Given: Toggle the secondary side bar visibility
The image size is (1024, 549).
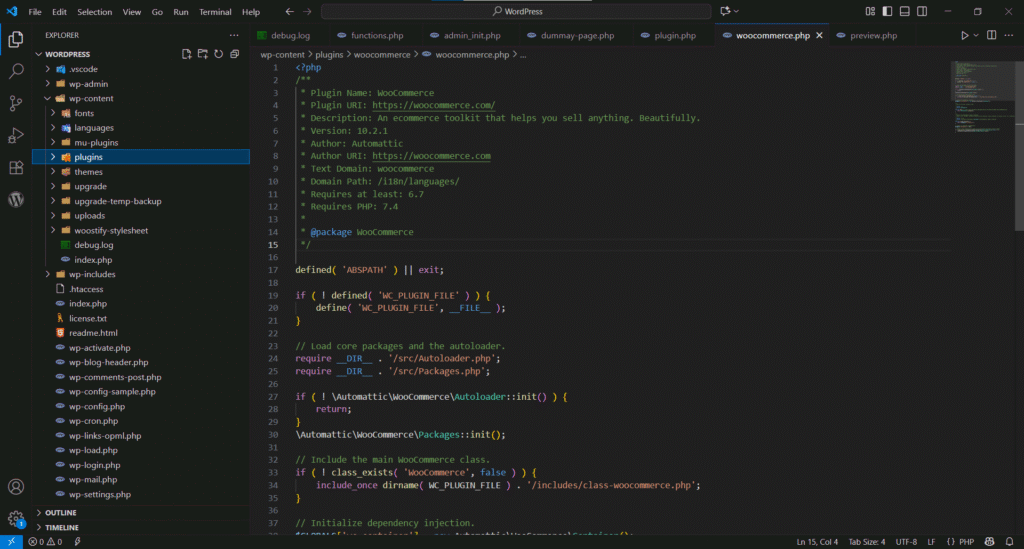Looking at the screenshot, I should (x=922, y=12).
